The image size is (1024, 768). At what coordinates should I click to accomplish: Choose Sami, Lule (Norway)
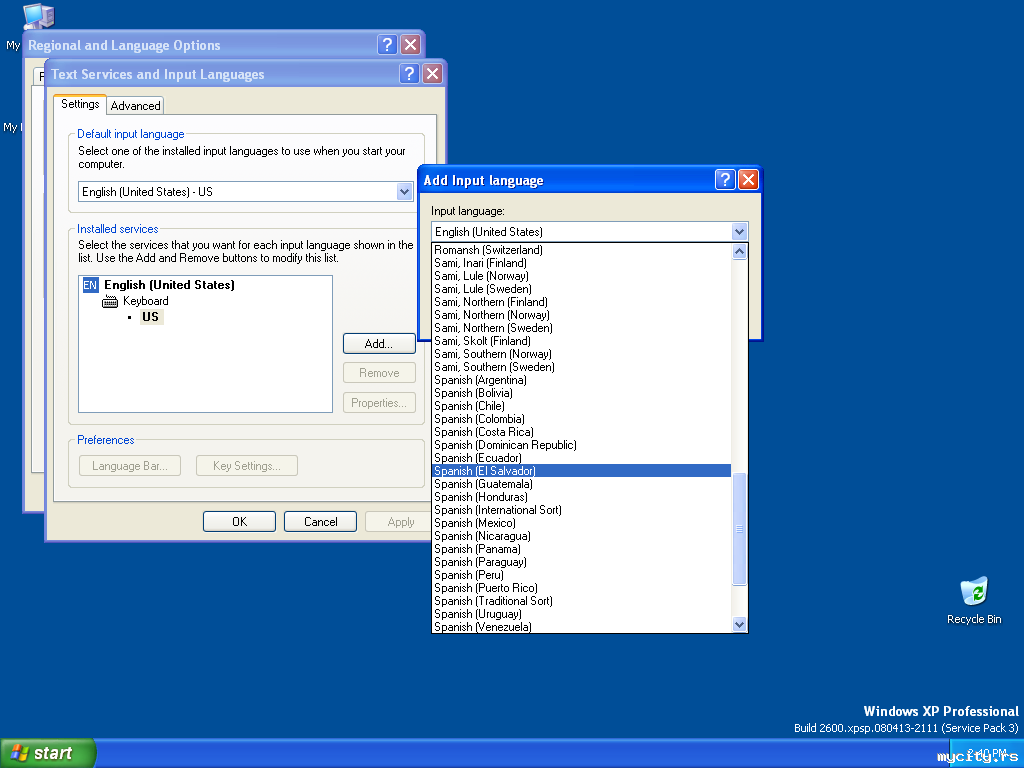tap(581, 276)
